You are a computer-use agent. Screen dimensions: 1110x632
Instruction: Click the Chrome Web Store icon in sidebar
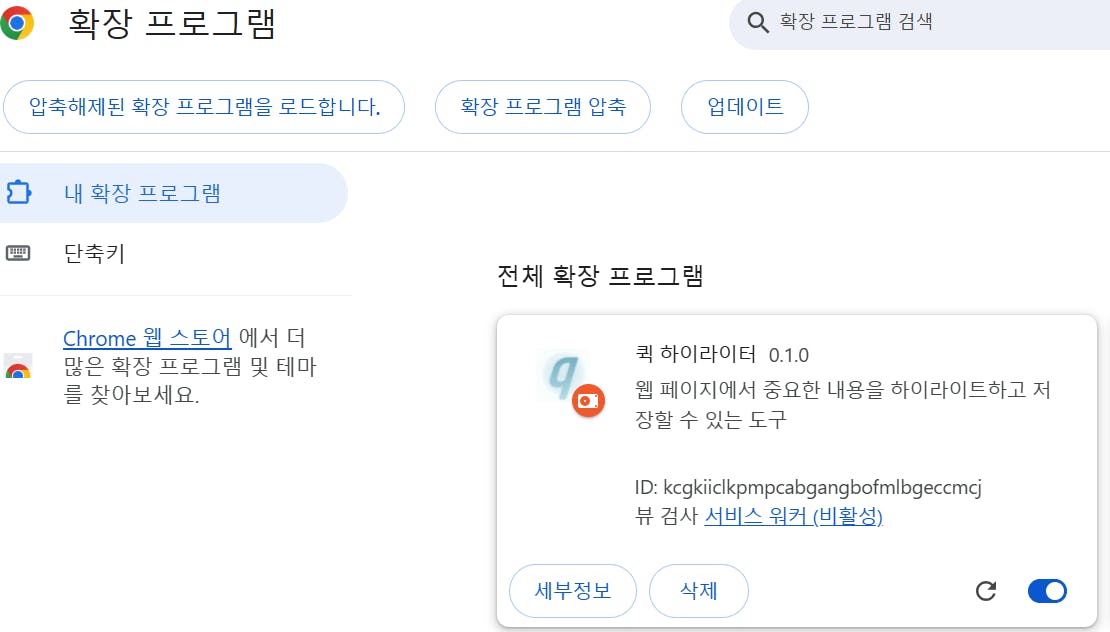(x=18, y=366)
